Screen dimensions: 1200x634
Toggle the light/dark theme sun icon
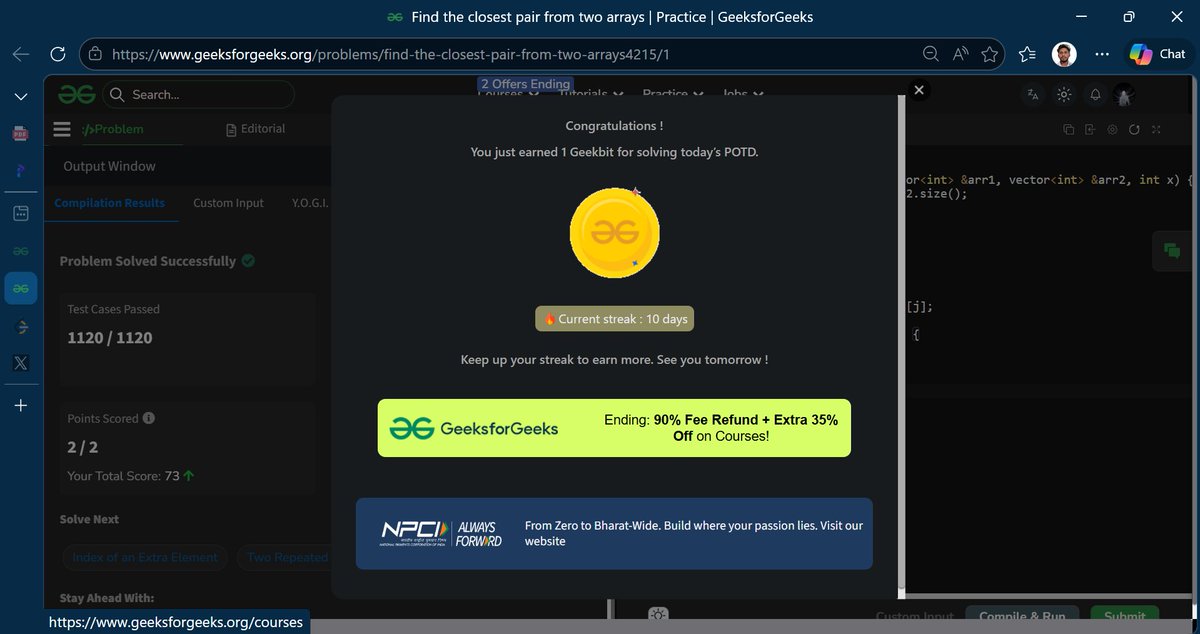tap(1063, 95)
